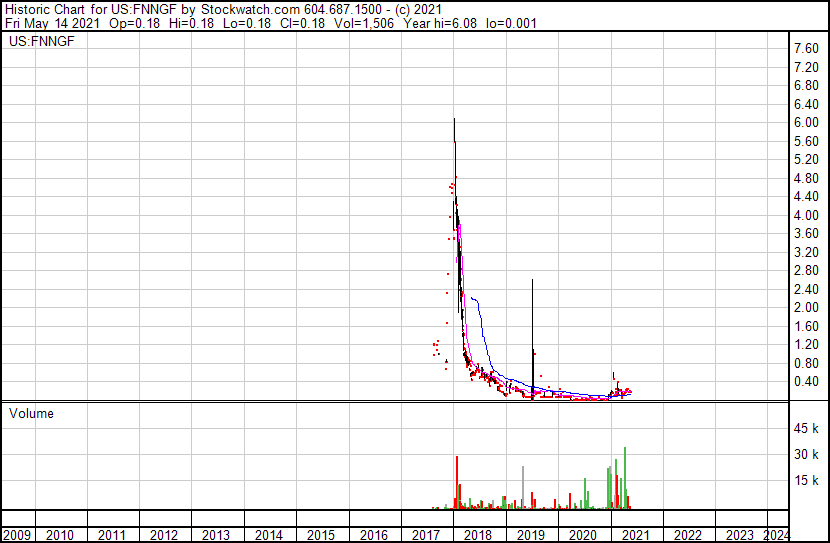830x543 pixels.
Task: Click the Year hi=6.08 header value
Action: (x=440, y=23)
